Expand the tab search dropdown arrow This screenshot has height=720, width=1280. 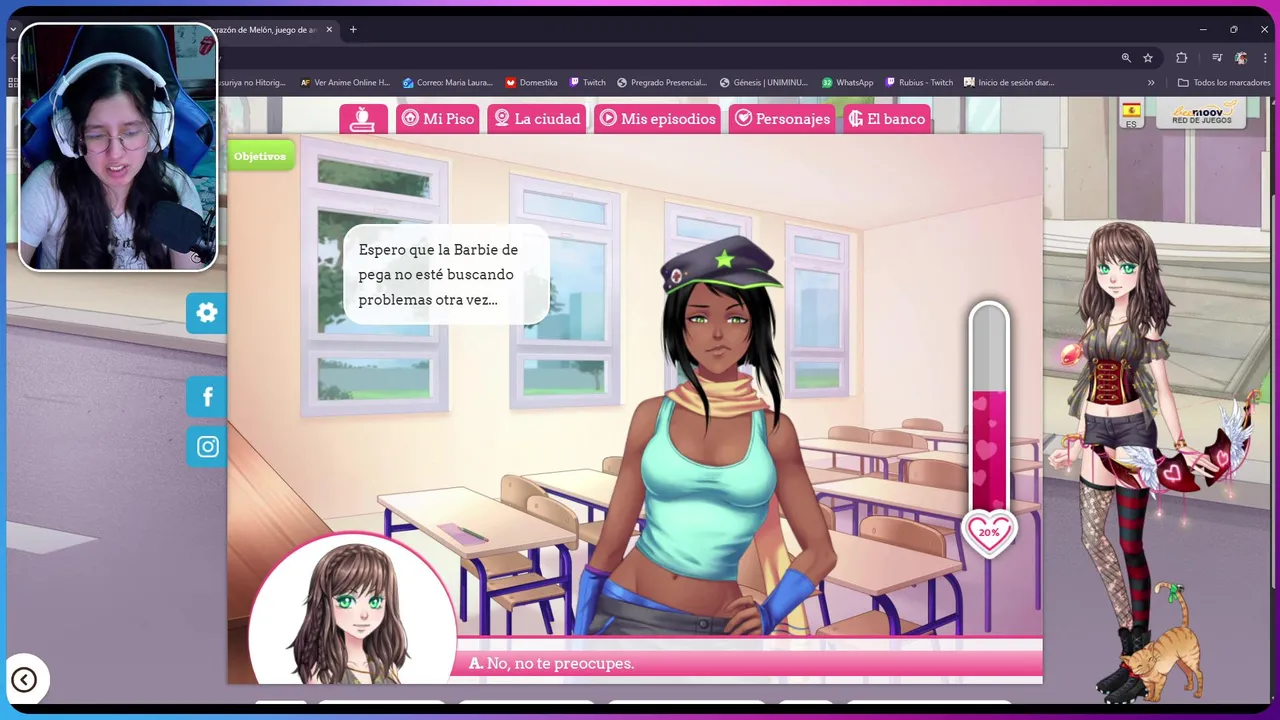tap(13, 30)
